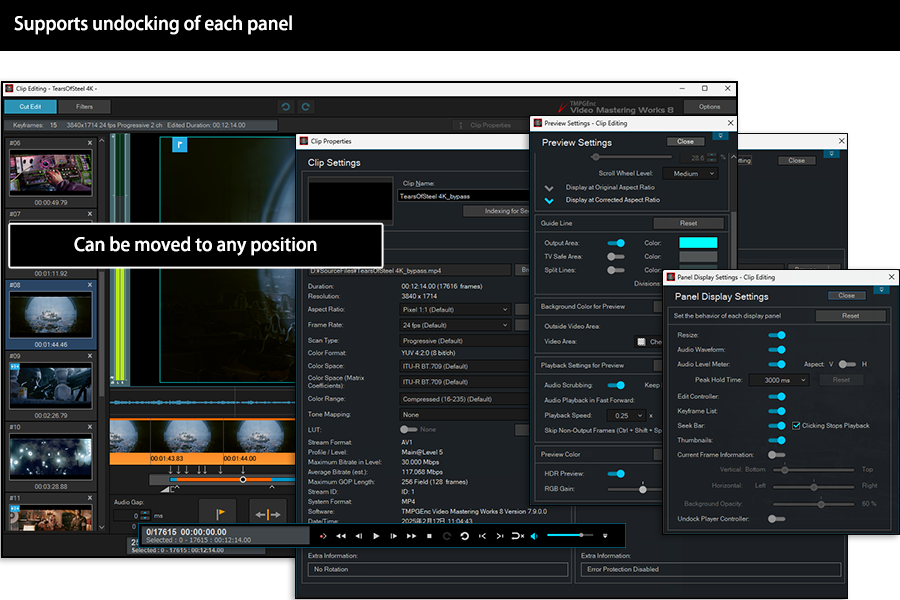Viewport: 900px width, 600px height.
Task: Rewind with the double-left arrow playback button
Action: pos(341,536)
